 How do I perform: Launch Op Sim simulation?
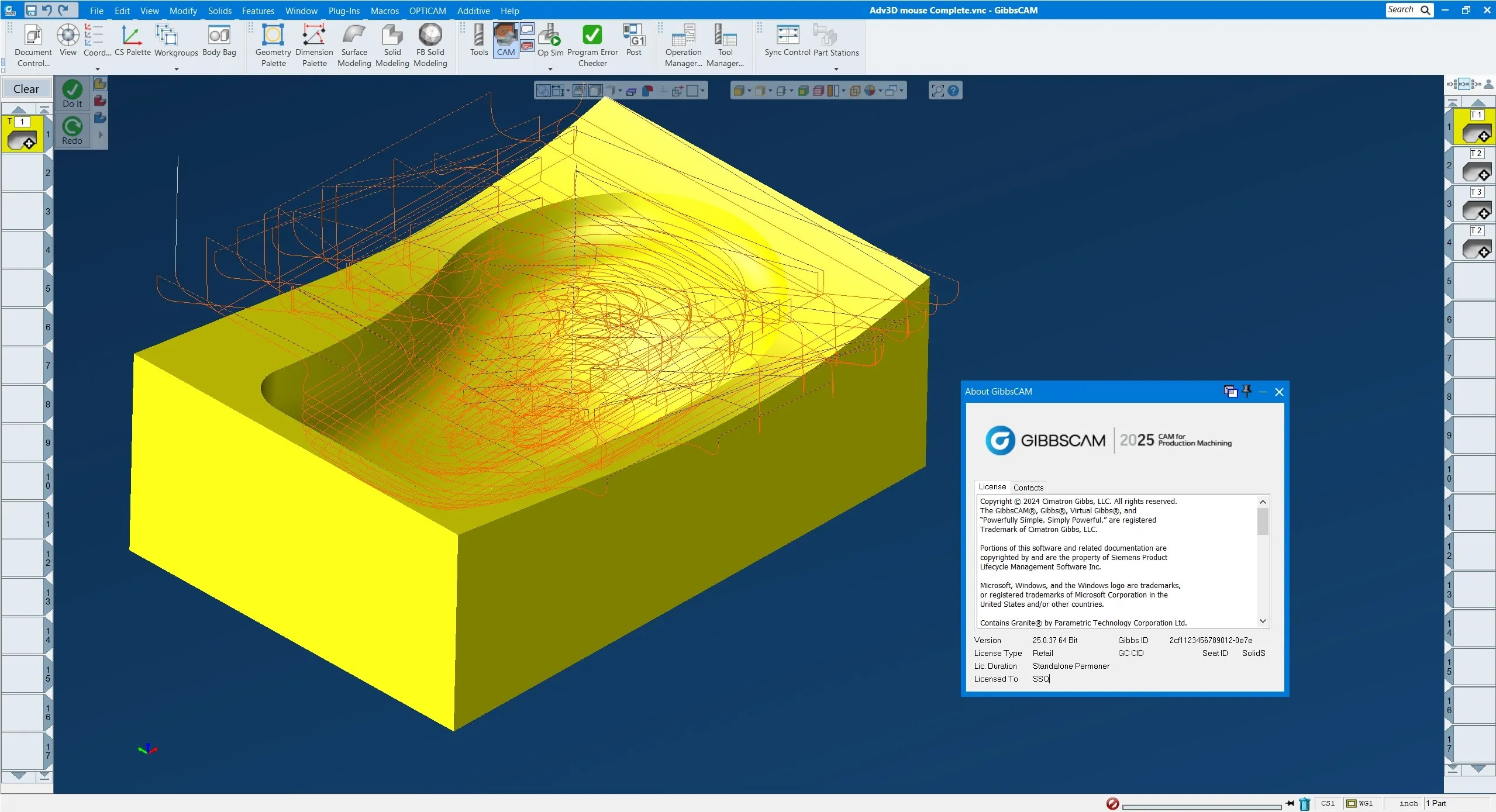coord(550,40)
